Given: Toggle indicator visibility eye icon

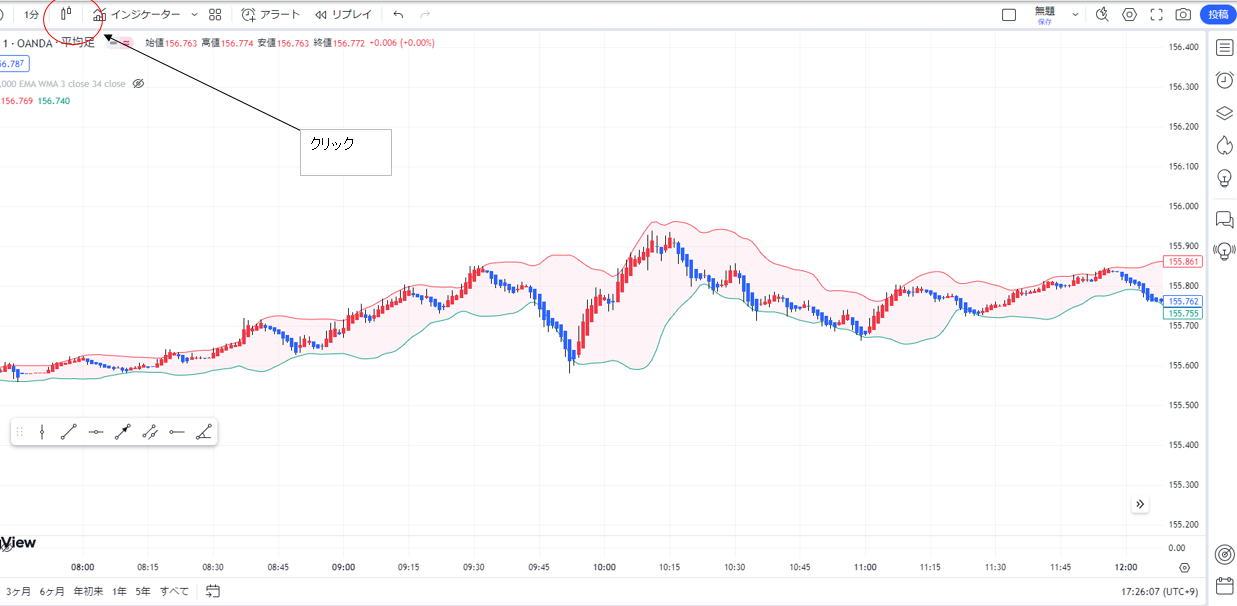Looking at the screenshot, I should (x=139, y=84).
